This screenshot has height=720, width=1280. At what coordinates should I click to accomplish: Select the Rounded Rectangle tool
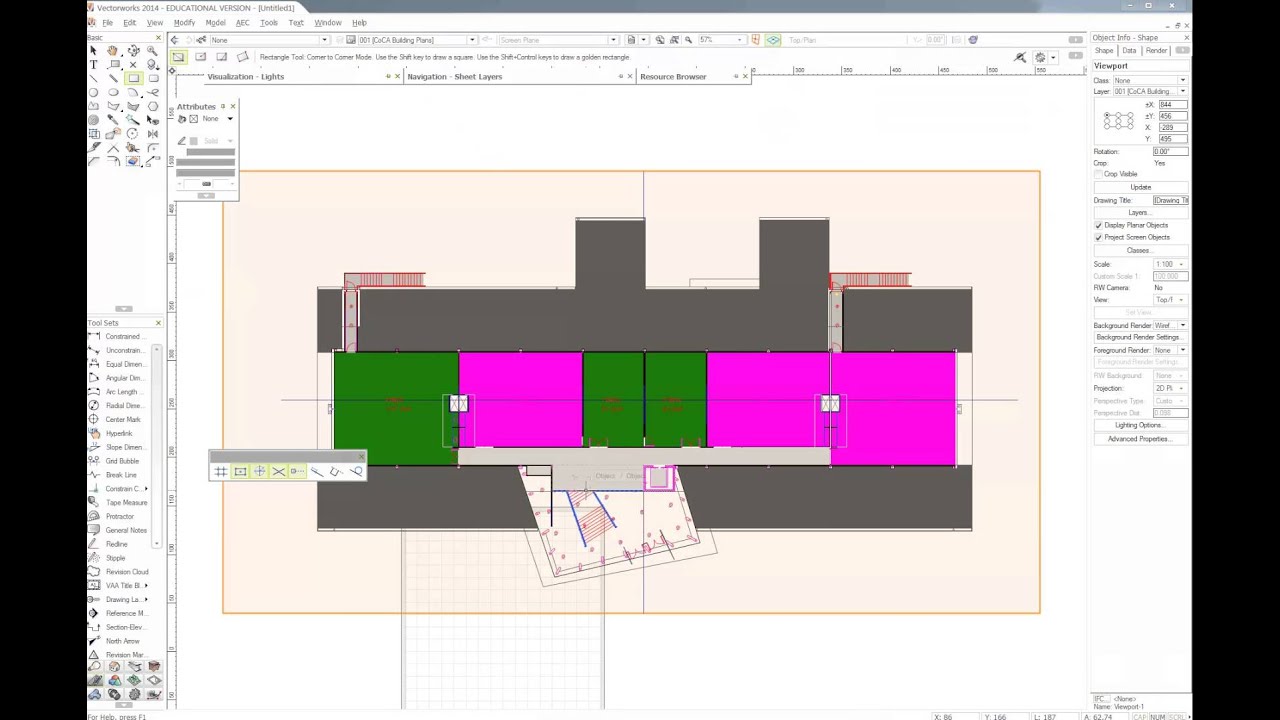pyautogui.click(x=153, y=78)
